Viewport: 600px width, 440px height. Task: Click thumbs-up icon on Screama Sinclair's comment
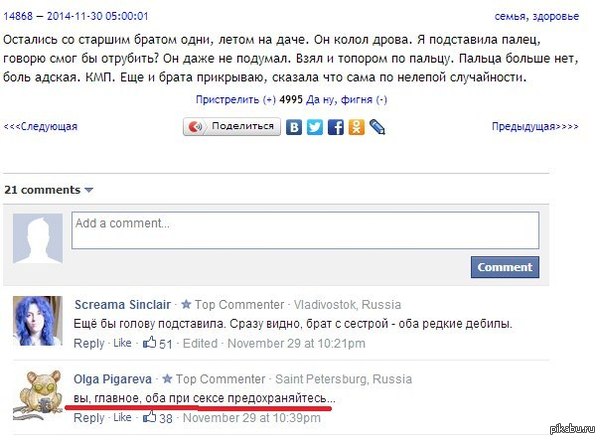pyautogui.click(x=150, y=342)
